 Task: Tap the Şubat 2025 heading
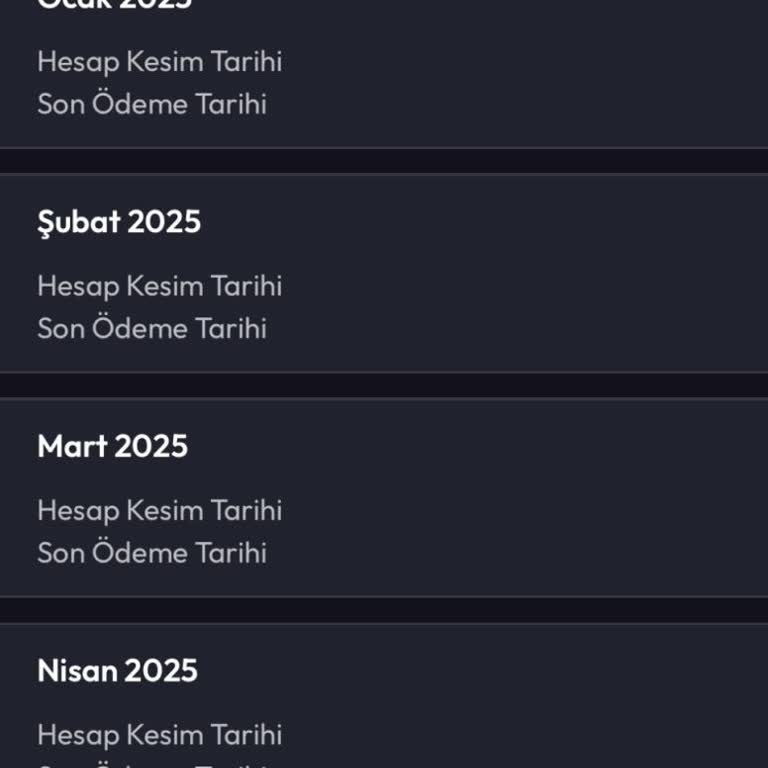(x=119, y=222)
